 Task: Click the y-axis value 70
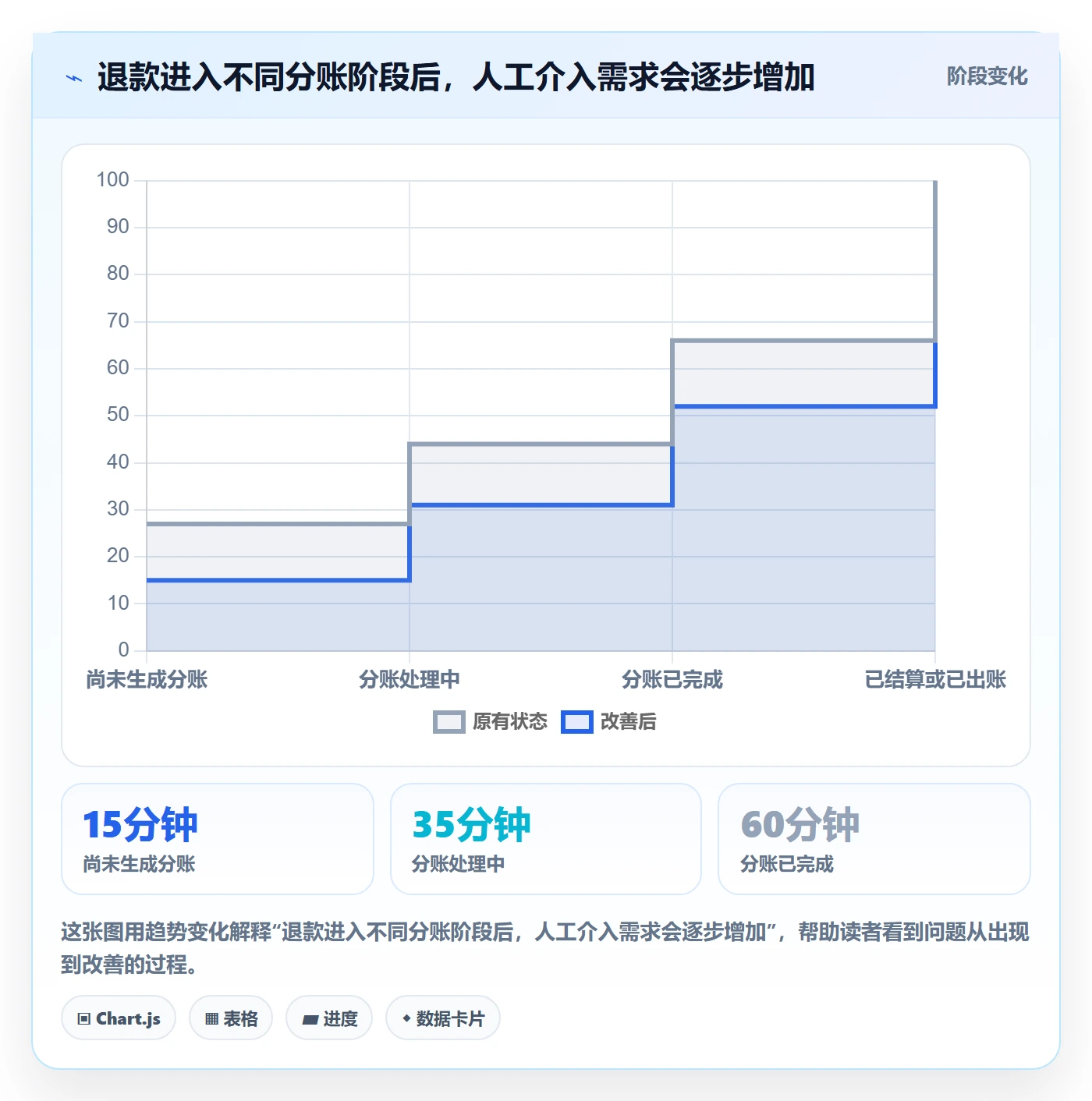click(118, 321)
